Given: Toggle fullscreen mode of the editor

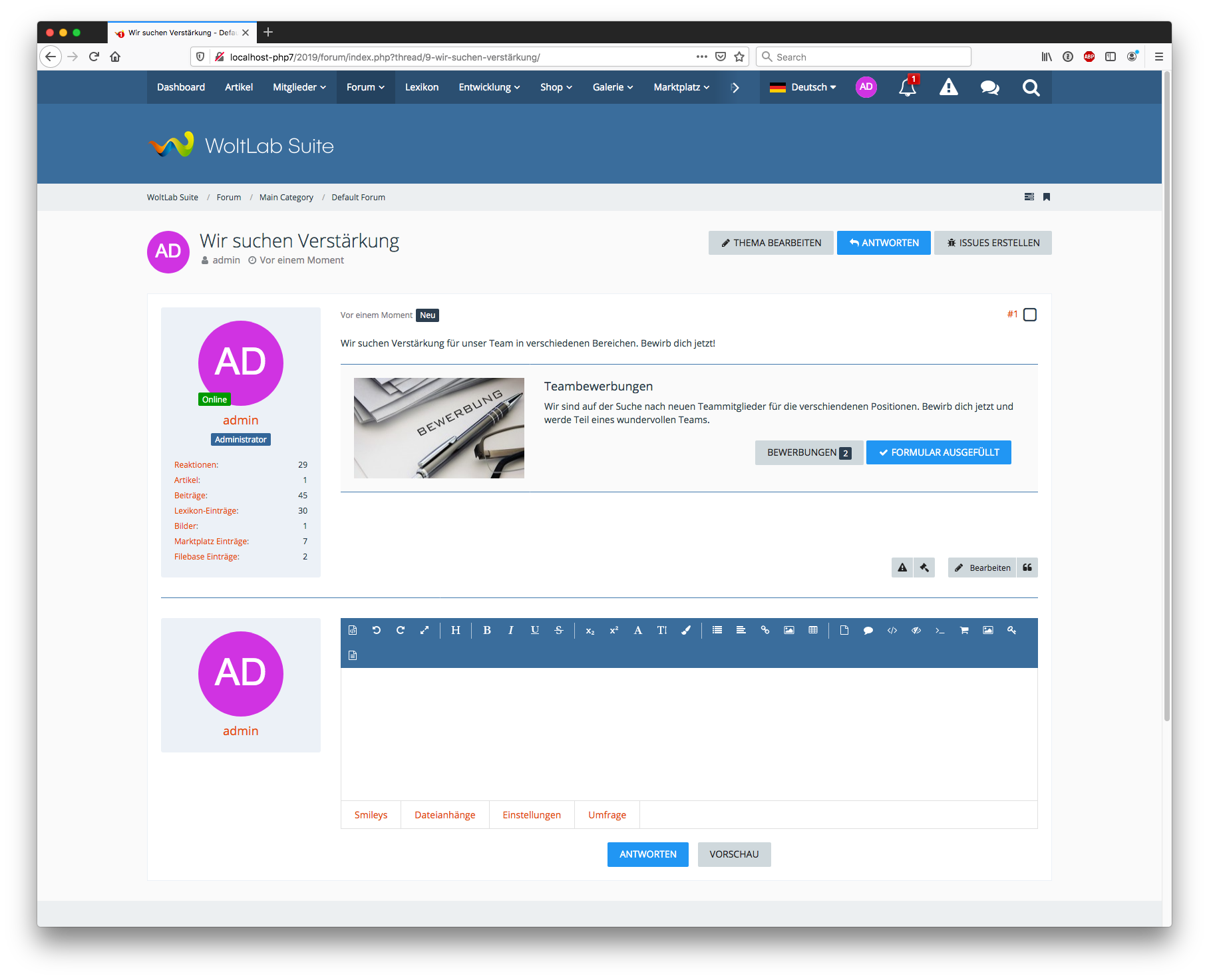Looking at the screenshot, I should (425, 631).
